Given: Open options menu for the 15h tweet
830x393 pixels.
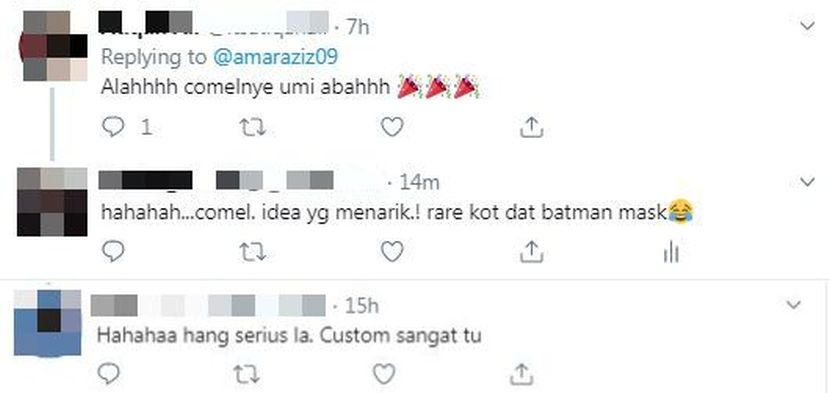Looking at the screenshot, I should pyautogui.click(x=793, y=305).
